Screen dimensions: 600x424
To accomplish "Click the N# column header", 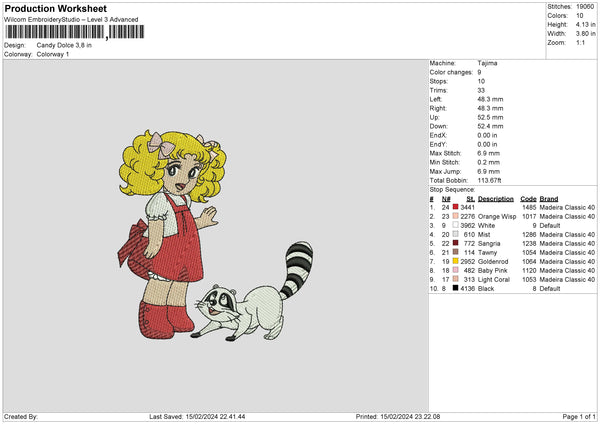I will point(446,199).
